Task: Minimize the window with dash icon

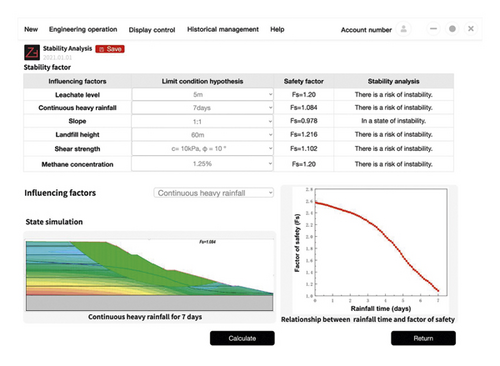Action: (433, 29)
